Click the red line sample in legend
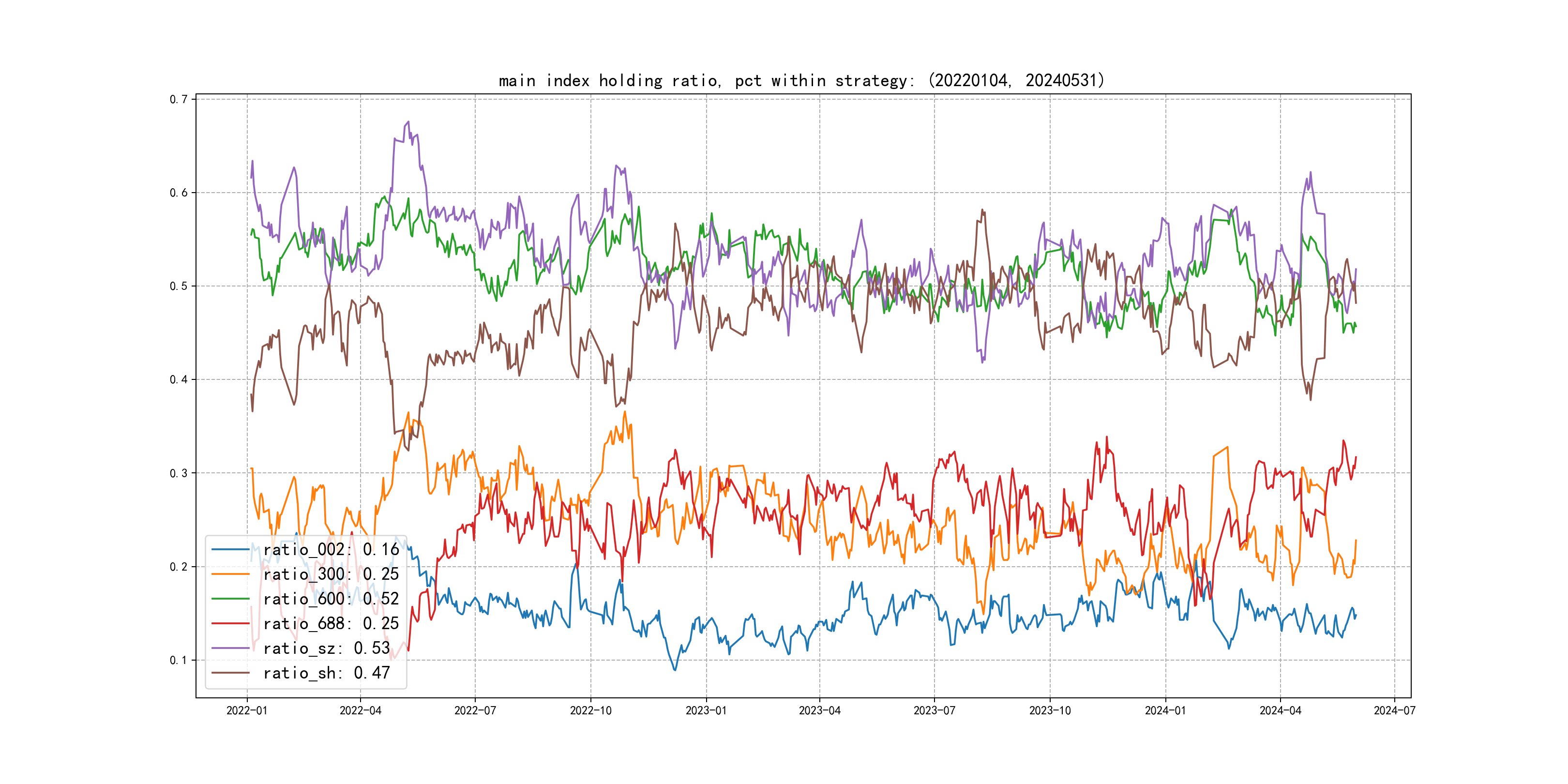Image resolution: width=1568 pixels, height=784 pixels. point(231,623)
